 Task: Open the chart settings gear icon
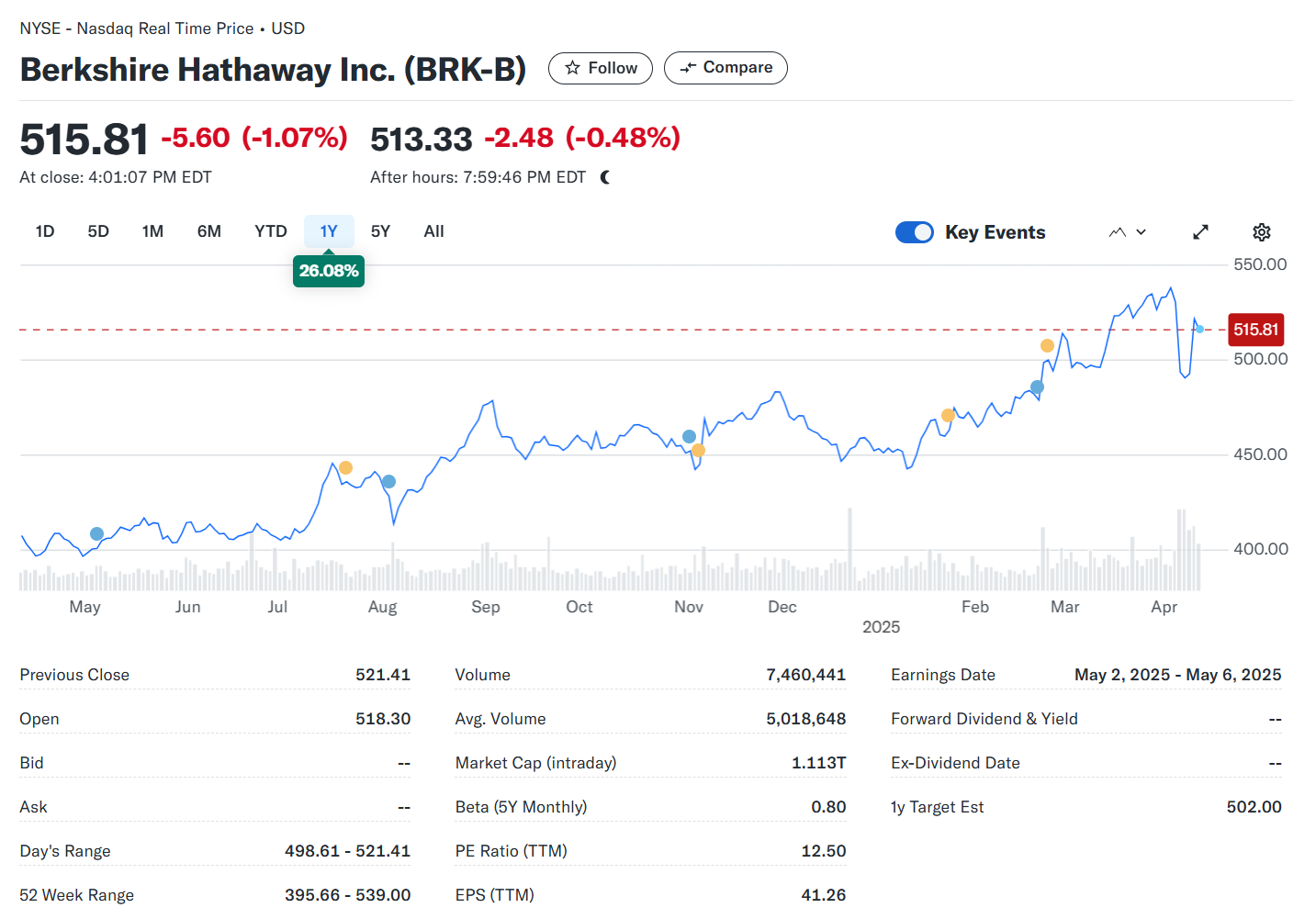pos(1262,232)
